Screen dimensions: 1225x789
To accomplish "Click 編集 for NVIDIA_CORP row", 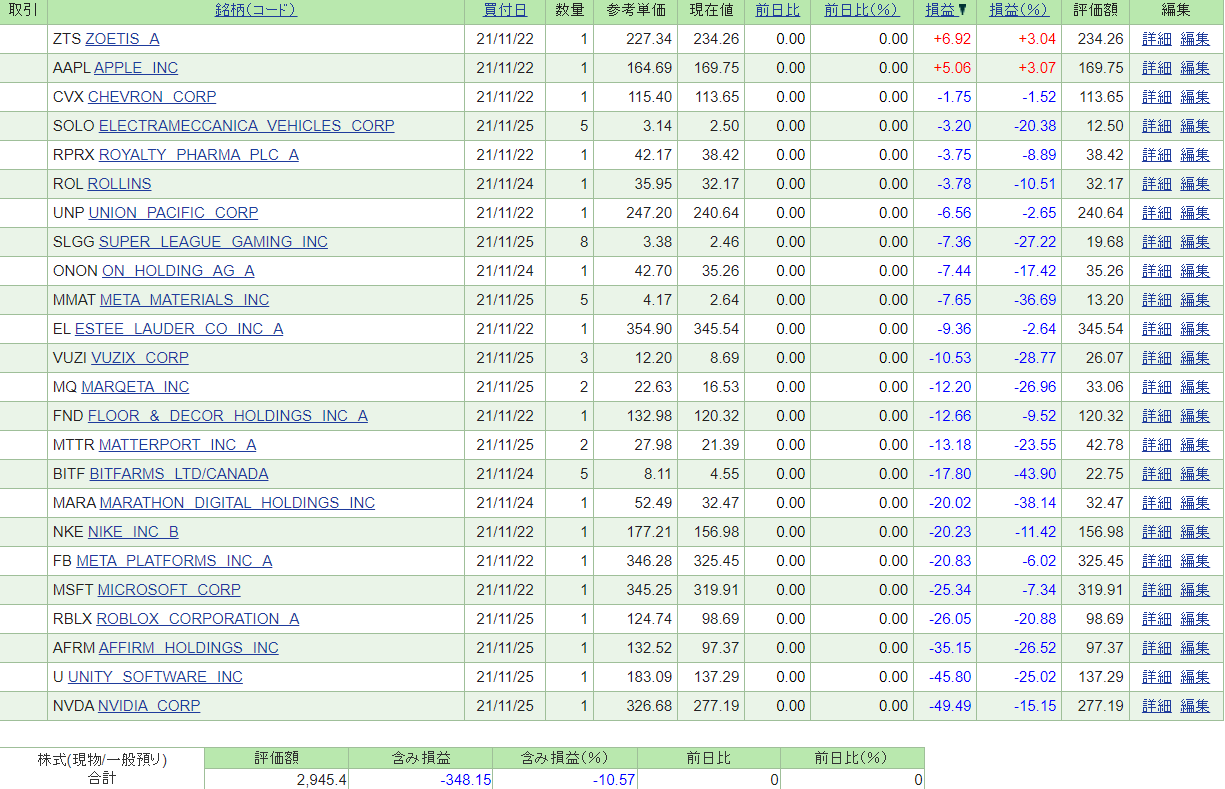I will [x=1195, y=706].
